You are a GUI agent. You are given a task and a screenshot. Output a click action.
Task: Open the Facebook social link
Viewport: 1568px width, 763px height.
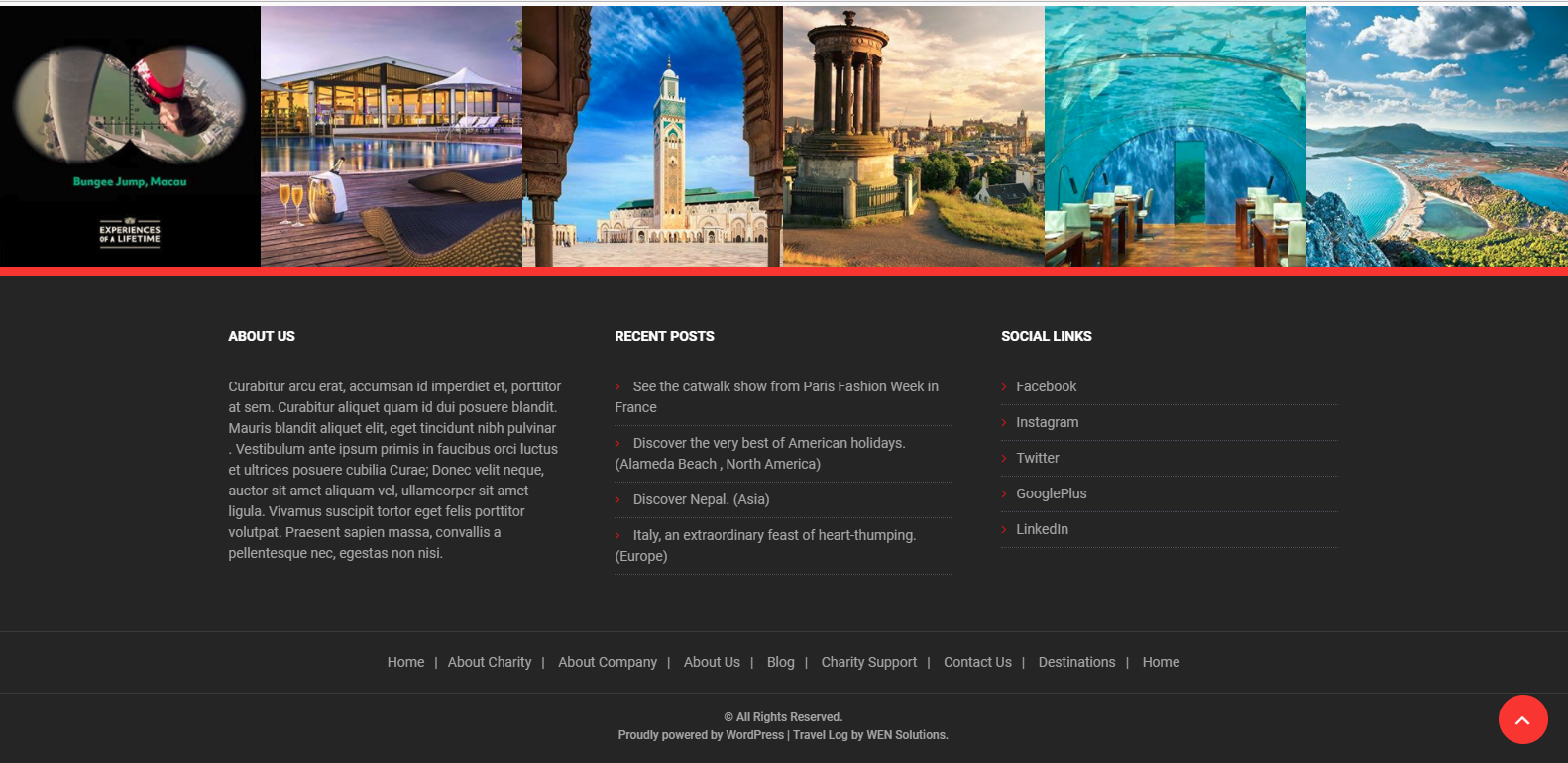[1046, 386]
